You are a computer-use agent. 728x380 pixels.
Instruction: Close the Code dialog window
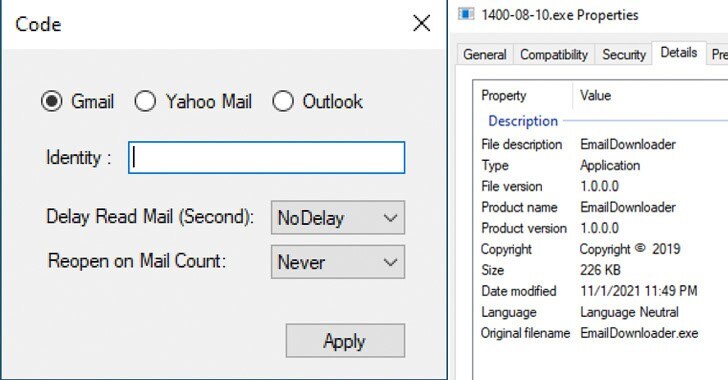click(x=421, y=23)
